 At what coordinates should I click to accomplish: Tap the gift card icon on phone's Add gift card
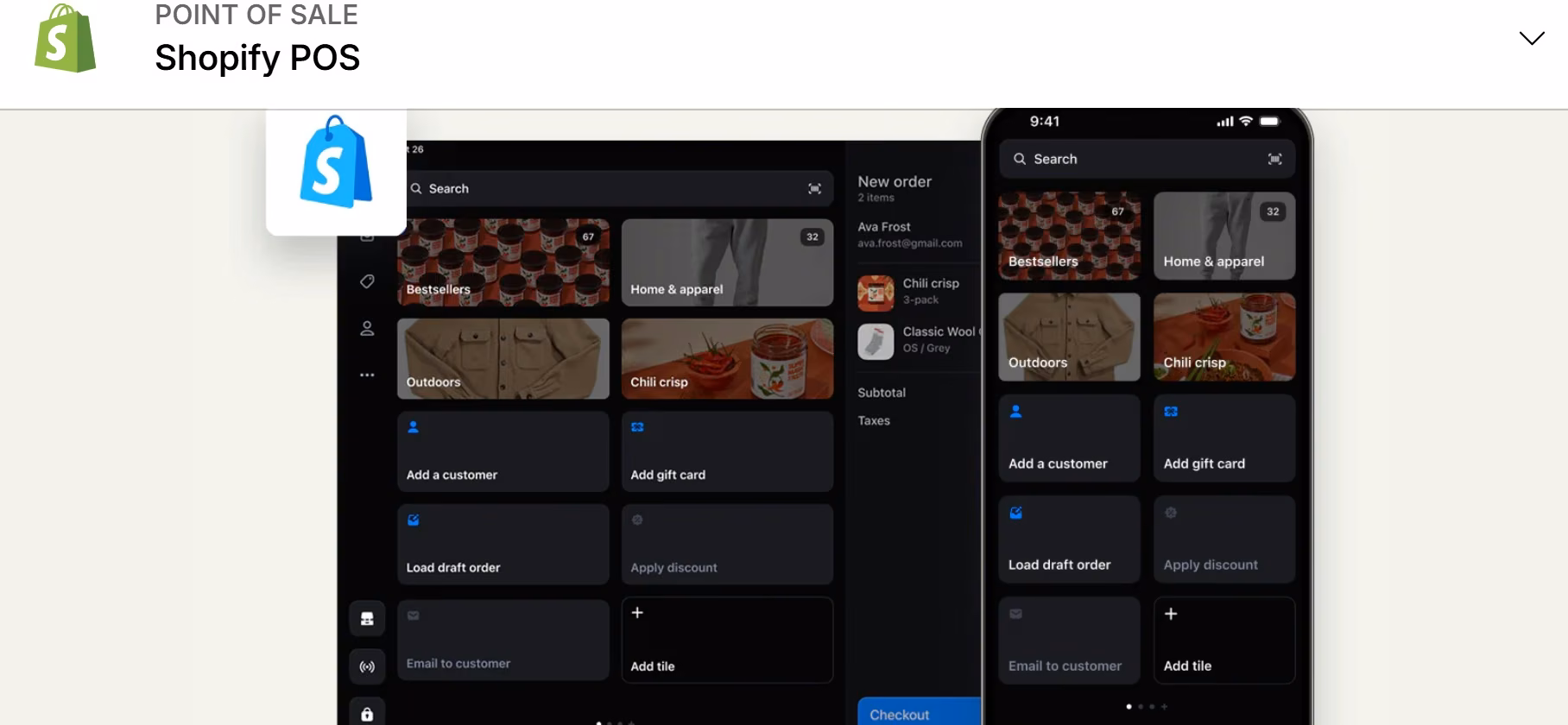(x=1171, y=412)
